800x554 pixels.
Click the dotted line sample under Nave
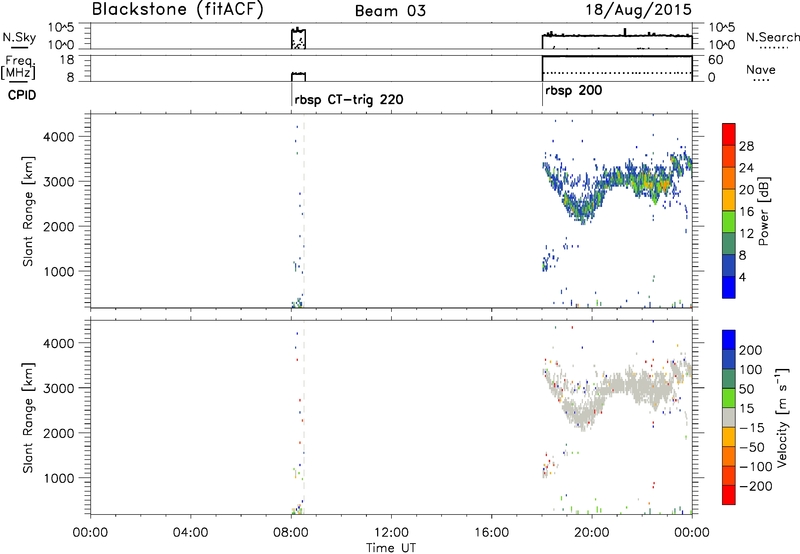[x=762, y=81]
